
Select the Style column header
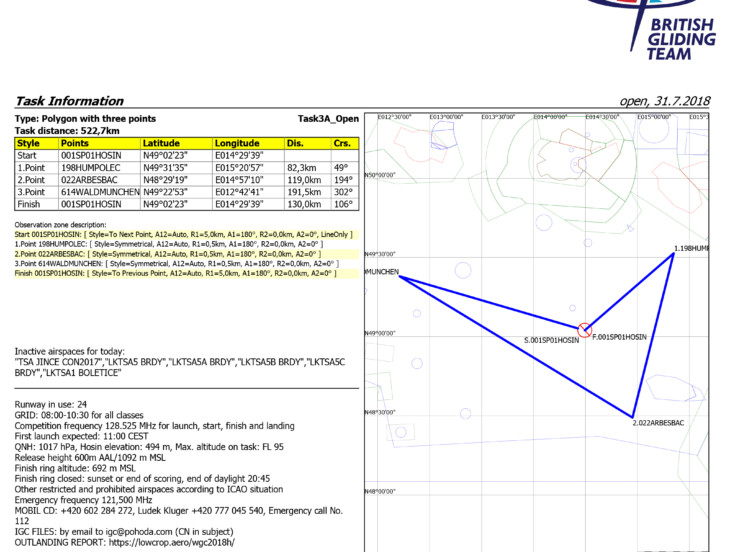click(x=28, y=143)
